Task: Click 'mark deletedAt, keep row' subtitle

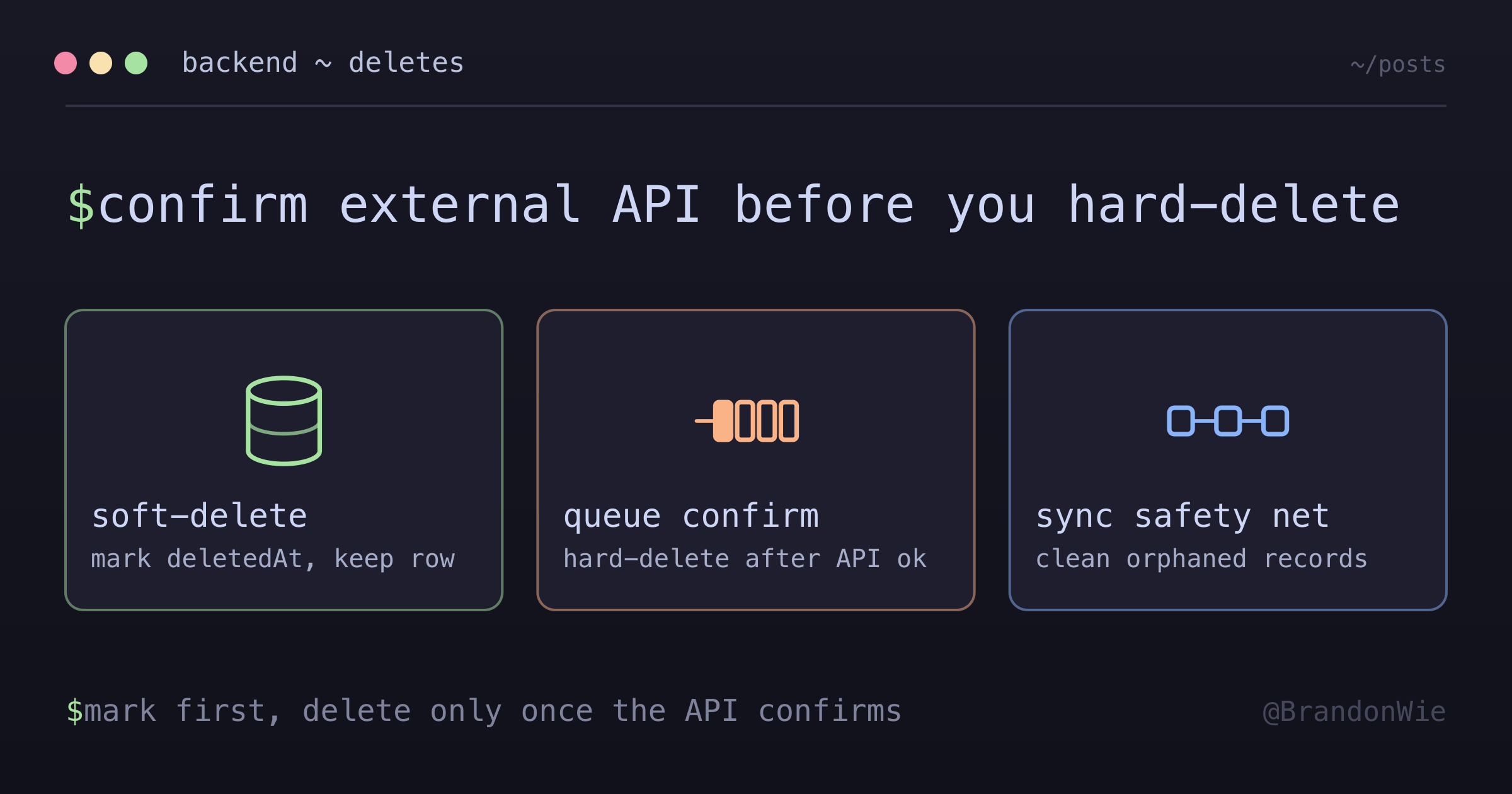Action: click(273, 559)
